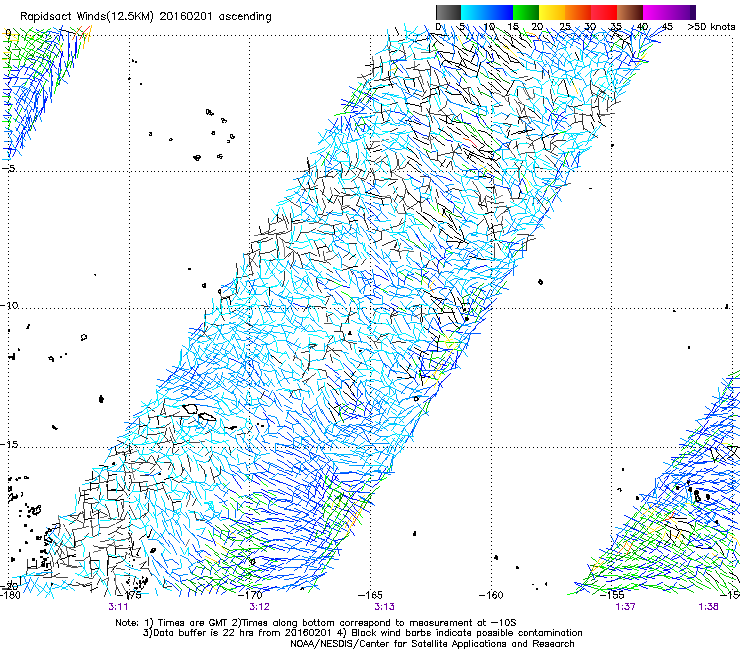Click the title 'Rapidscat Winds(12.5KM) 20160201 ascending'
This screenshot has width=740, height=650.
[146, 17]
